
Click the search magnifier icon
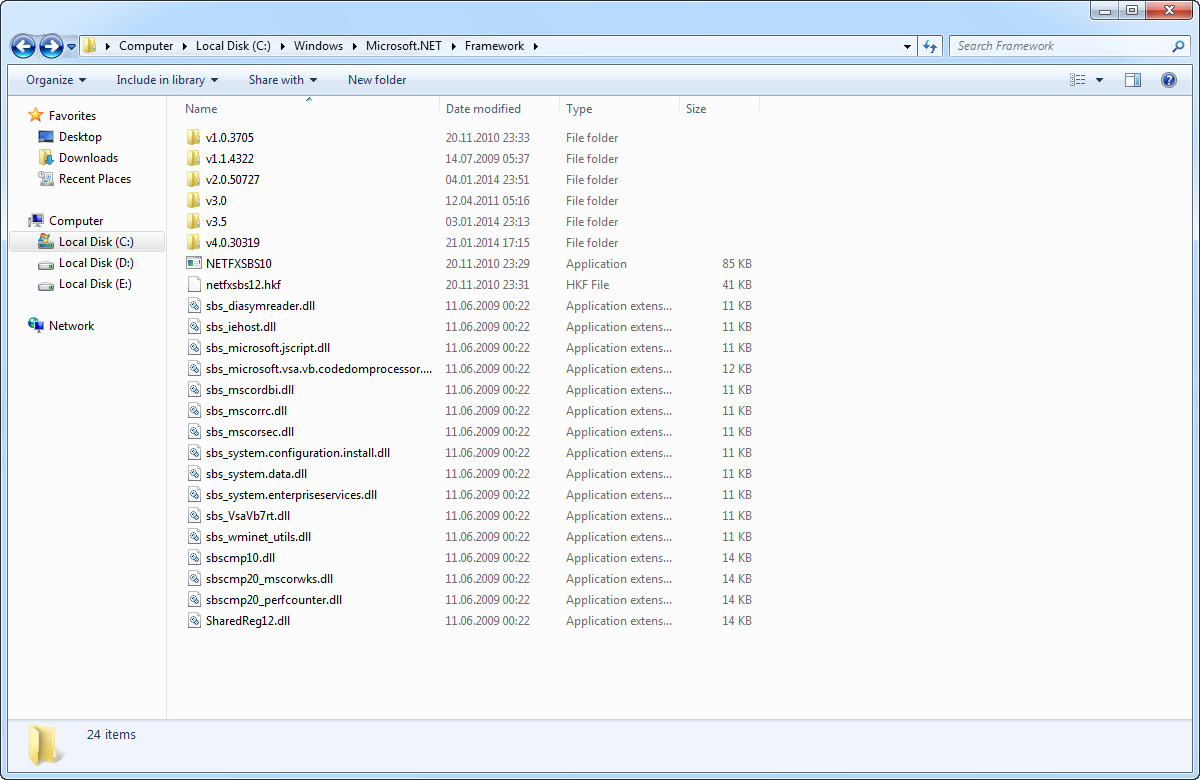[1178, 46]
